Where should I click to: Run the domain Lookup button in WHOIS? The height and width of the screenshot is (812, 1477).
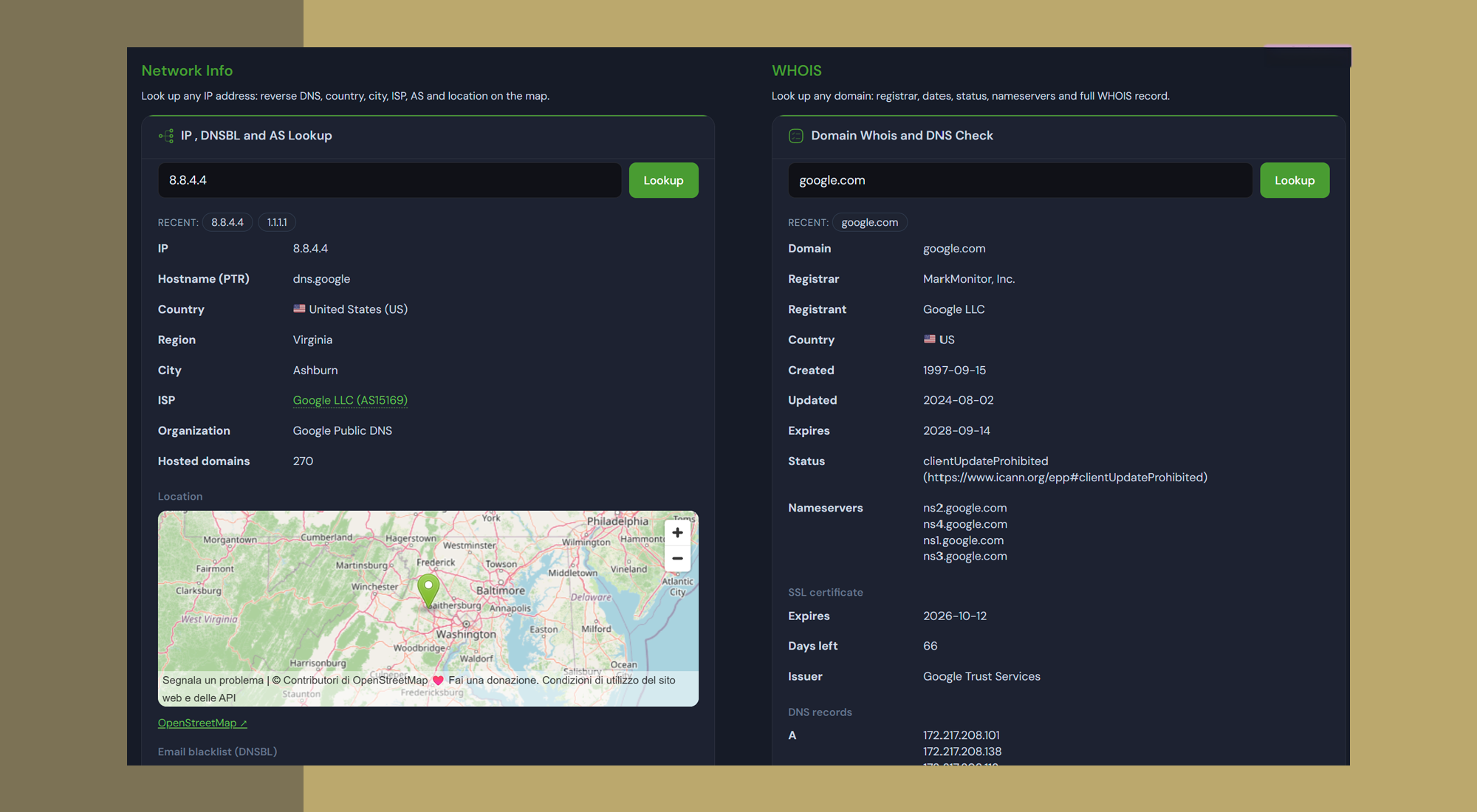coord(1295,180)
